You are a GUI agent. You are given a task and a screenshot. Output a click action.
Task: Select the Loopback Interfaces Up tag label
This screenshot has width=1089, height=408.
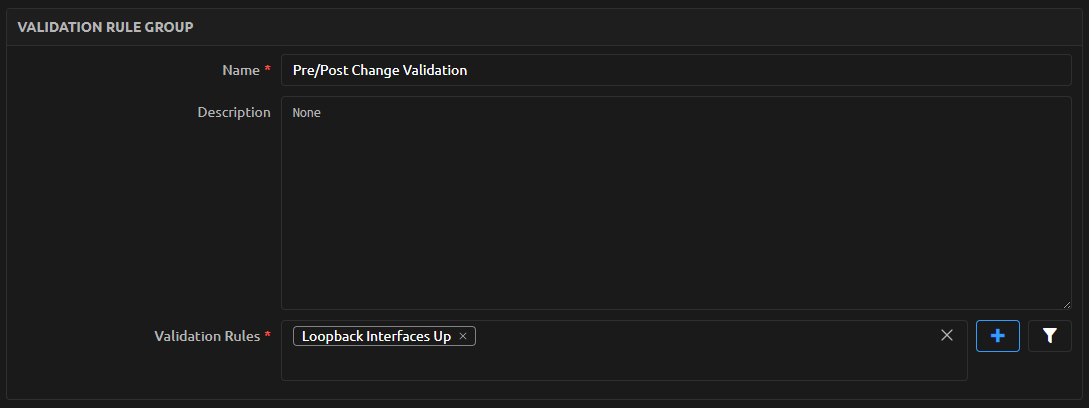point(376,336)
